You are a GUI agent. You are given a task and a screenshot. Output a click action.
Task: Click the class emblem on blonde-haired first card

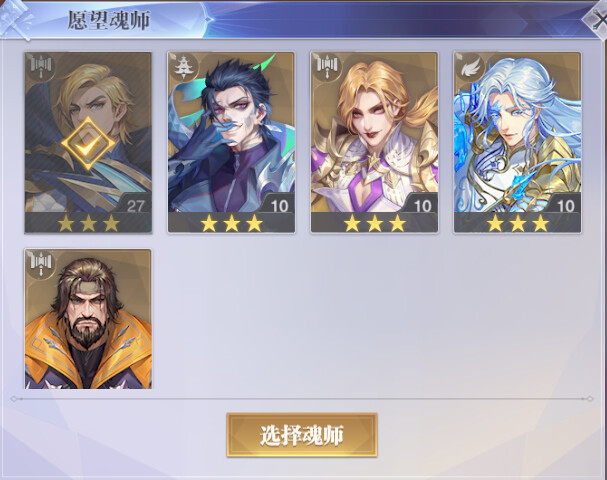pos(41,68)
